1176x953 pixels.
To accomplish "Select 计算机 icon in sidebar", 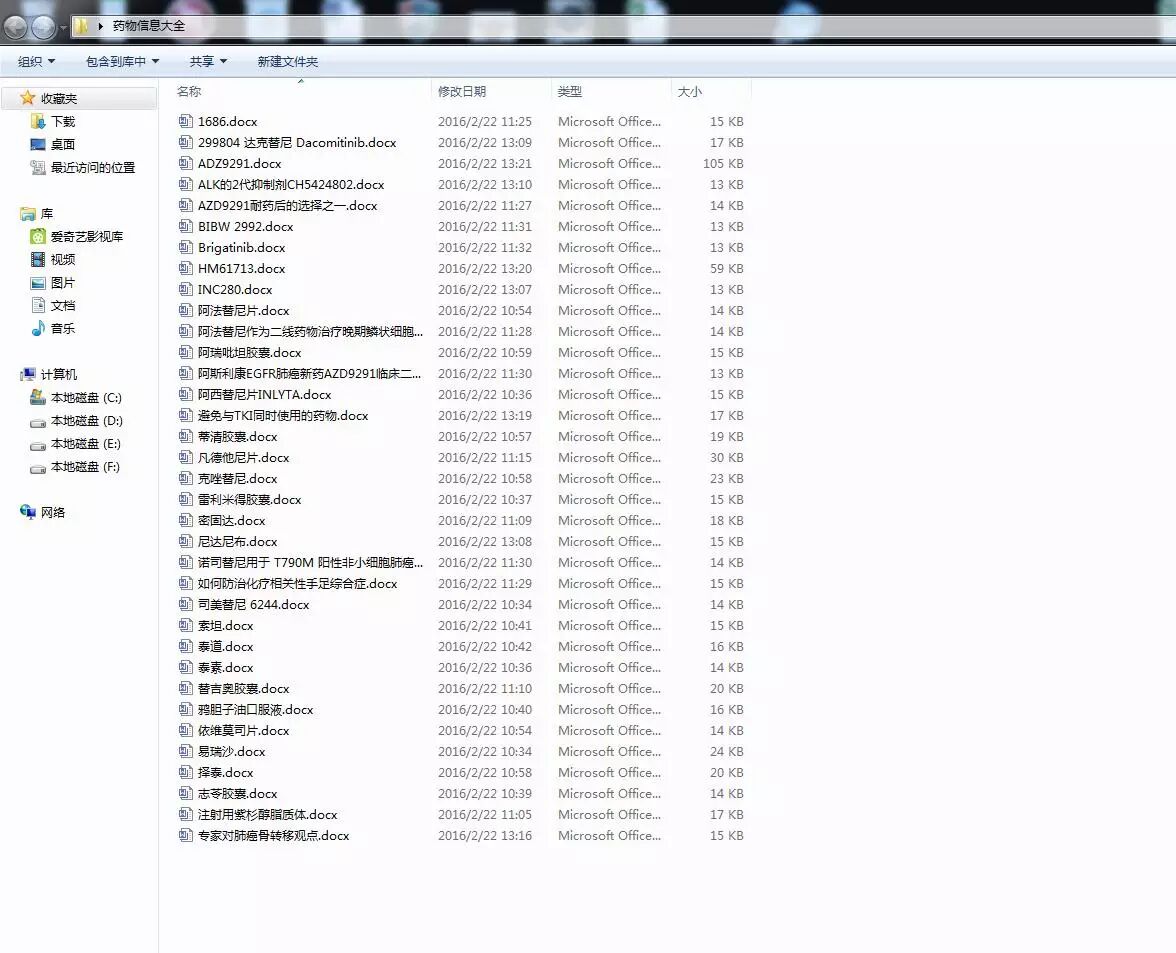I will 28,374.
